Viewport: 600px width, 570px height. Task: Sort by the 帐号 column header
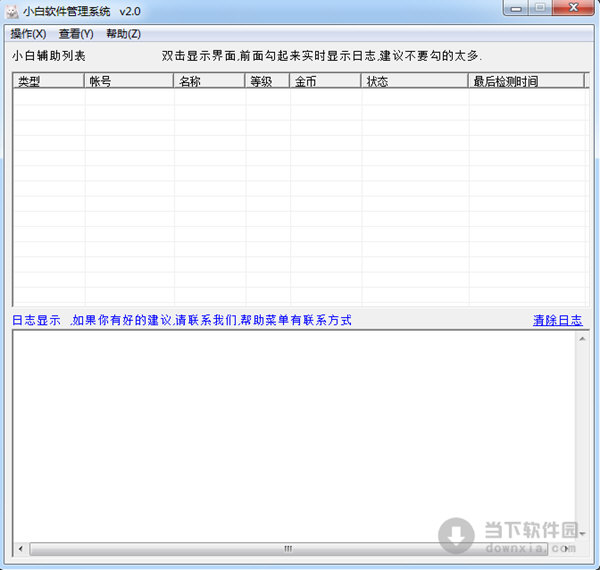pyautogui.click(x=129, y=81)
